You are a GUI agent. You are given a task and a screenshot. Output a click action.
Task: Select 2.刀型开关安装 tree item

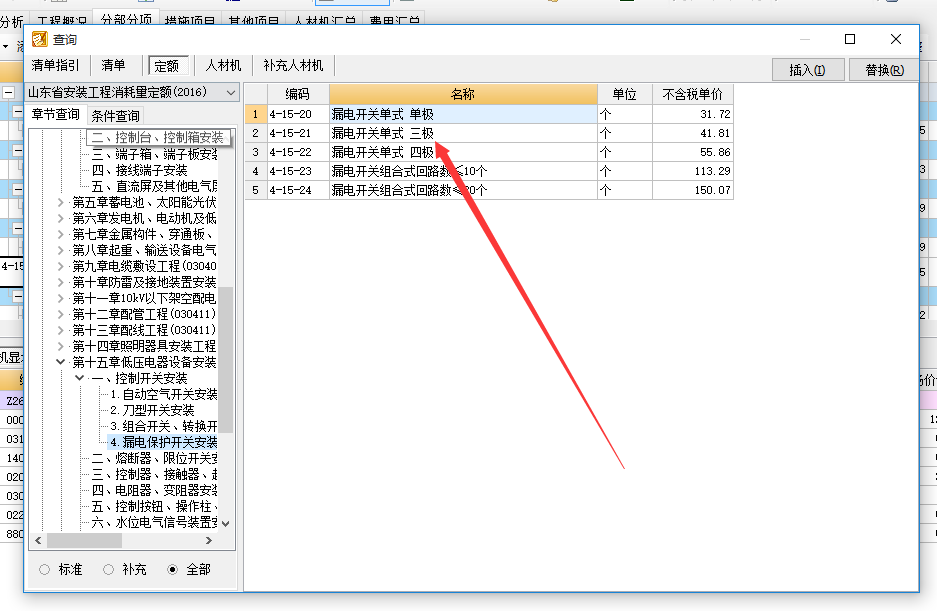tap(152, 411)
